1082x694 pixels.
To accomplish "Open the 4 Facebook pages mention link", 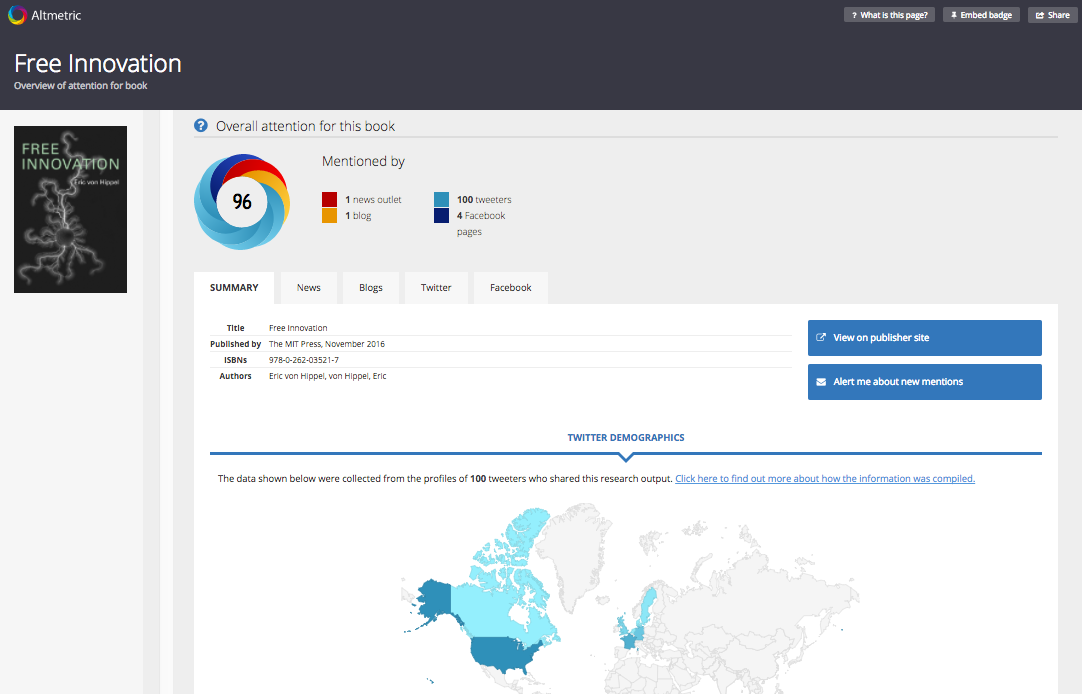I will coord(481,224).
